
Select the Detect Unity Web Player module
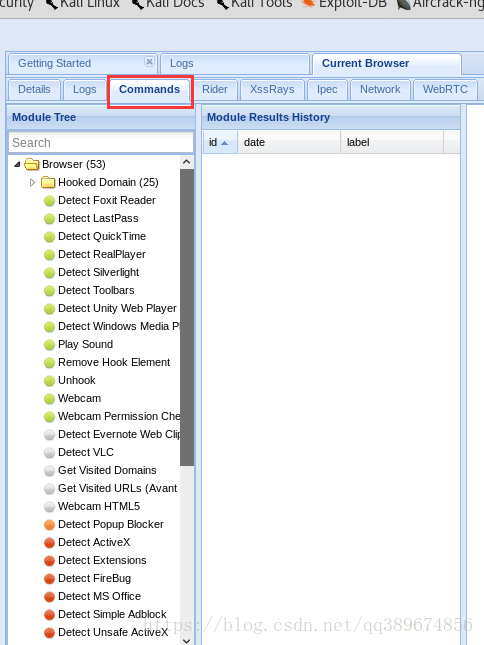click(117, 309)
